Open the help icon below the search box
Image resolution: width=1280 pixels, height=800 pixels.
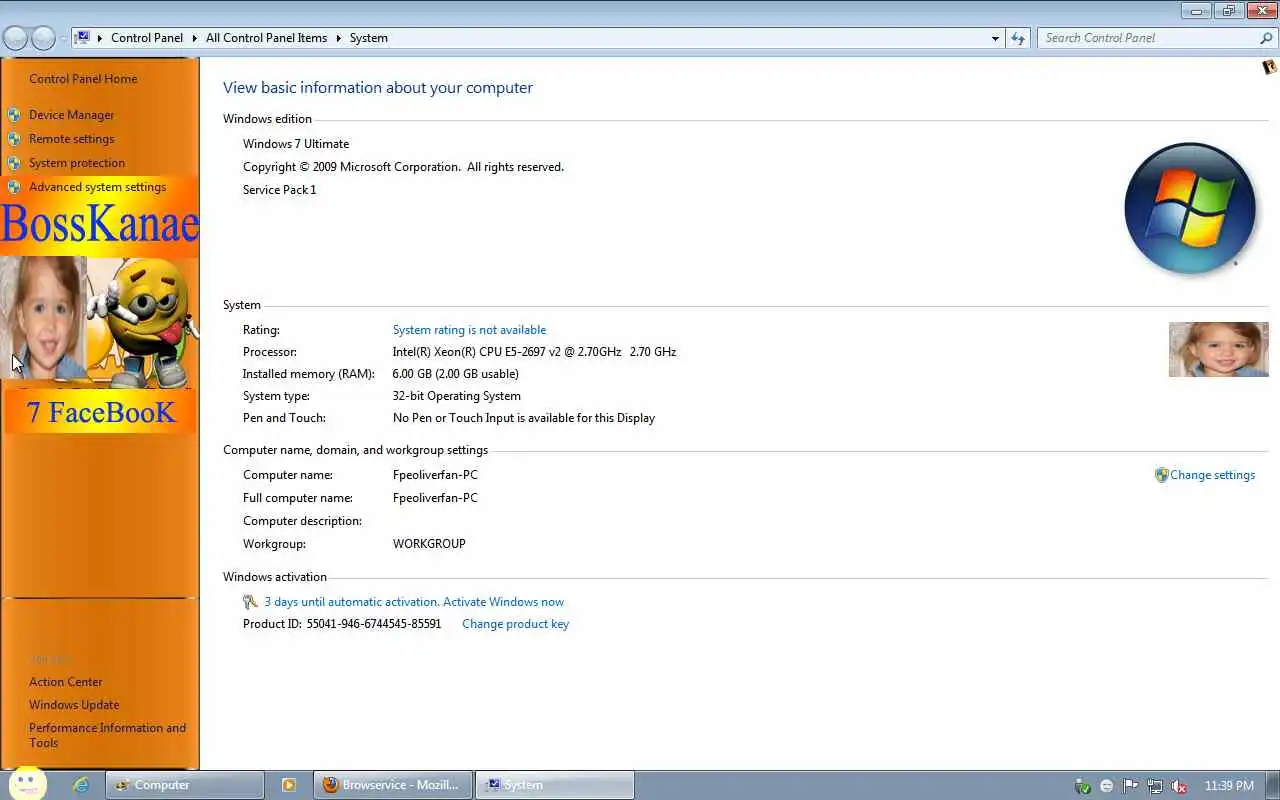(1270, 67)
